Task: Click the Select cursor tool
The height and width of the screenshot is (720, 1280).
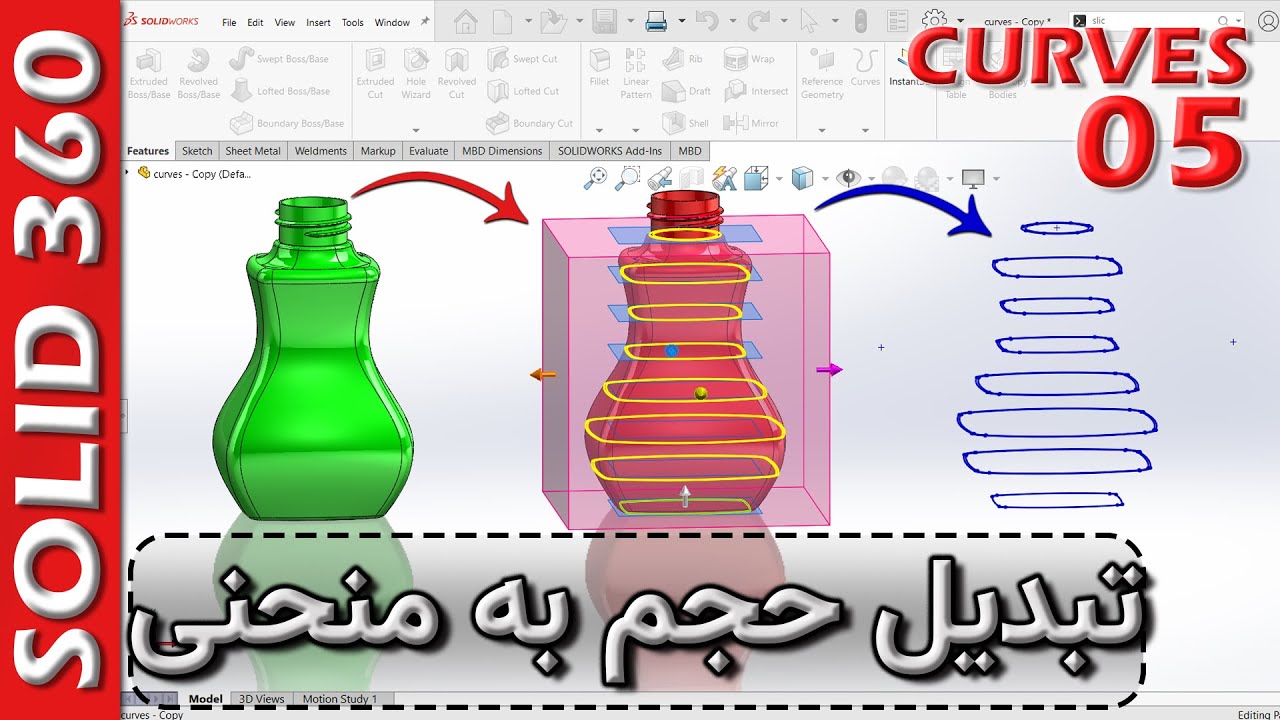Action: 809,20
